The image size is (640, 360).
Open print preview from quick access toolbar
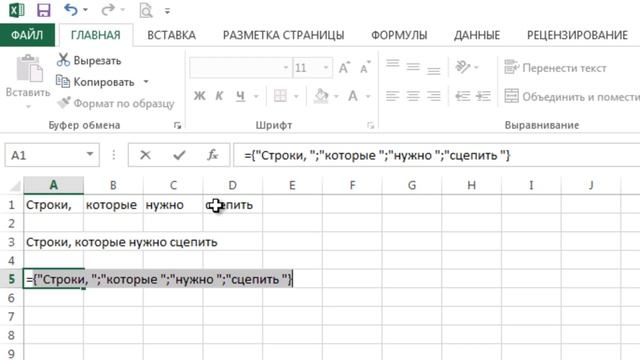146,10
